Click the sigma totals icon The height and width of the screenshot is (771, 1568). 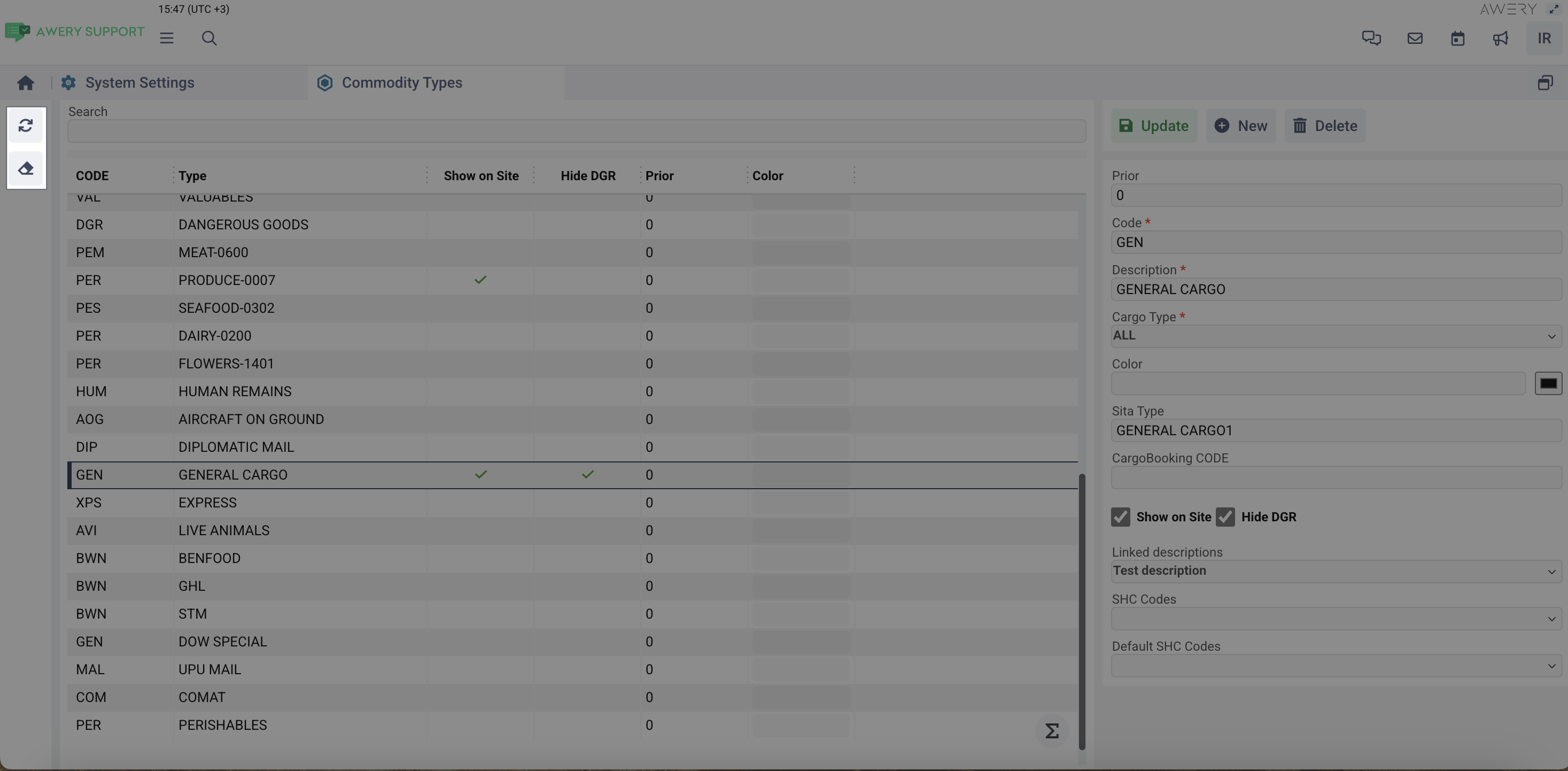pyautogui.click(x=1052, y=731)
